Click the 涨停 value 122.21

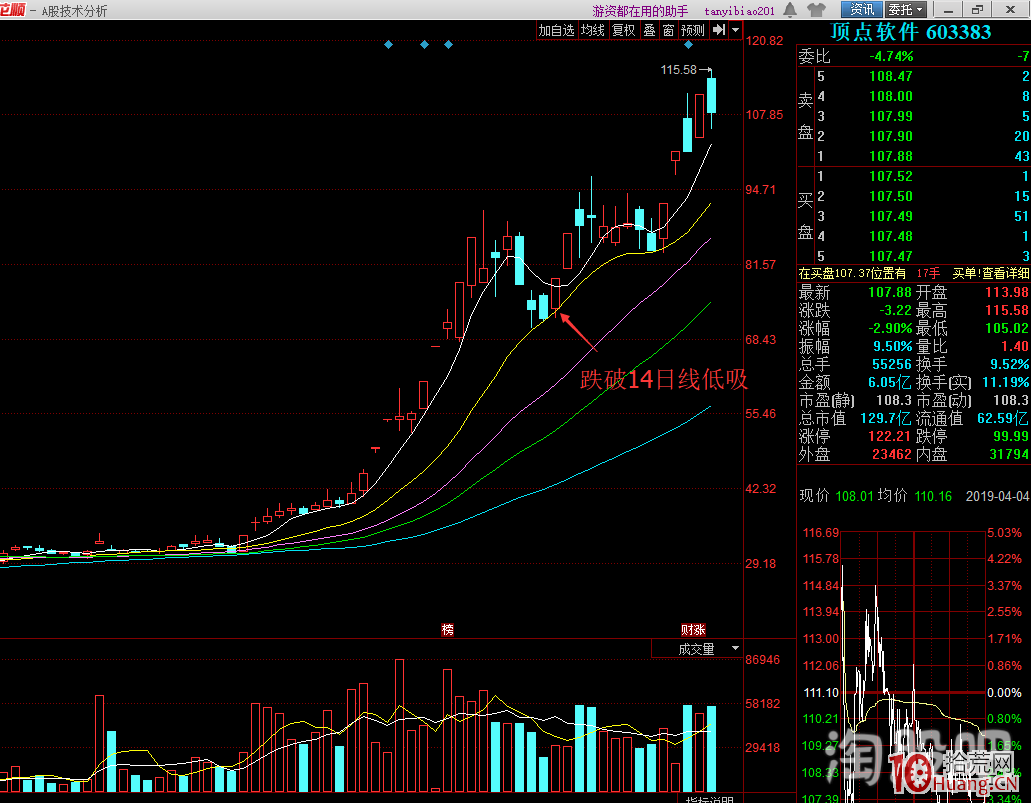click(x=890, y=436)
